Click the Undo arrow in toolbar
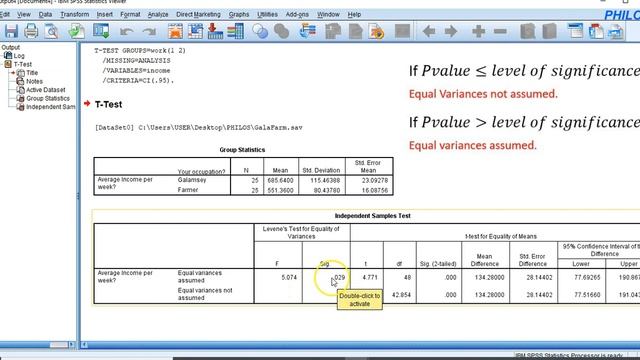640x360 pixels. pyautogui.click(x=127, y=31)
